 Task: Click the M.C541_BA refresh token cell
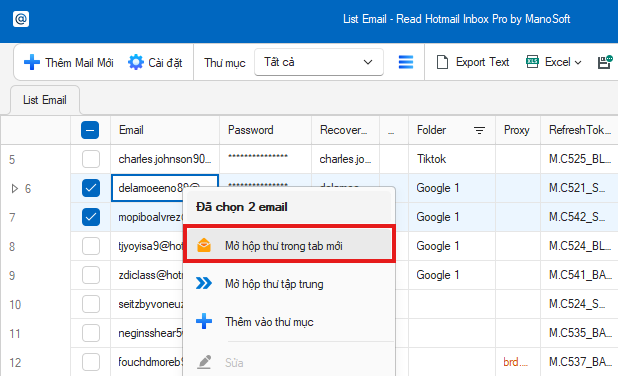[579, 275]
